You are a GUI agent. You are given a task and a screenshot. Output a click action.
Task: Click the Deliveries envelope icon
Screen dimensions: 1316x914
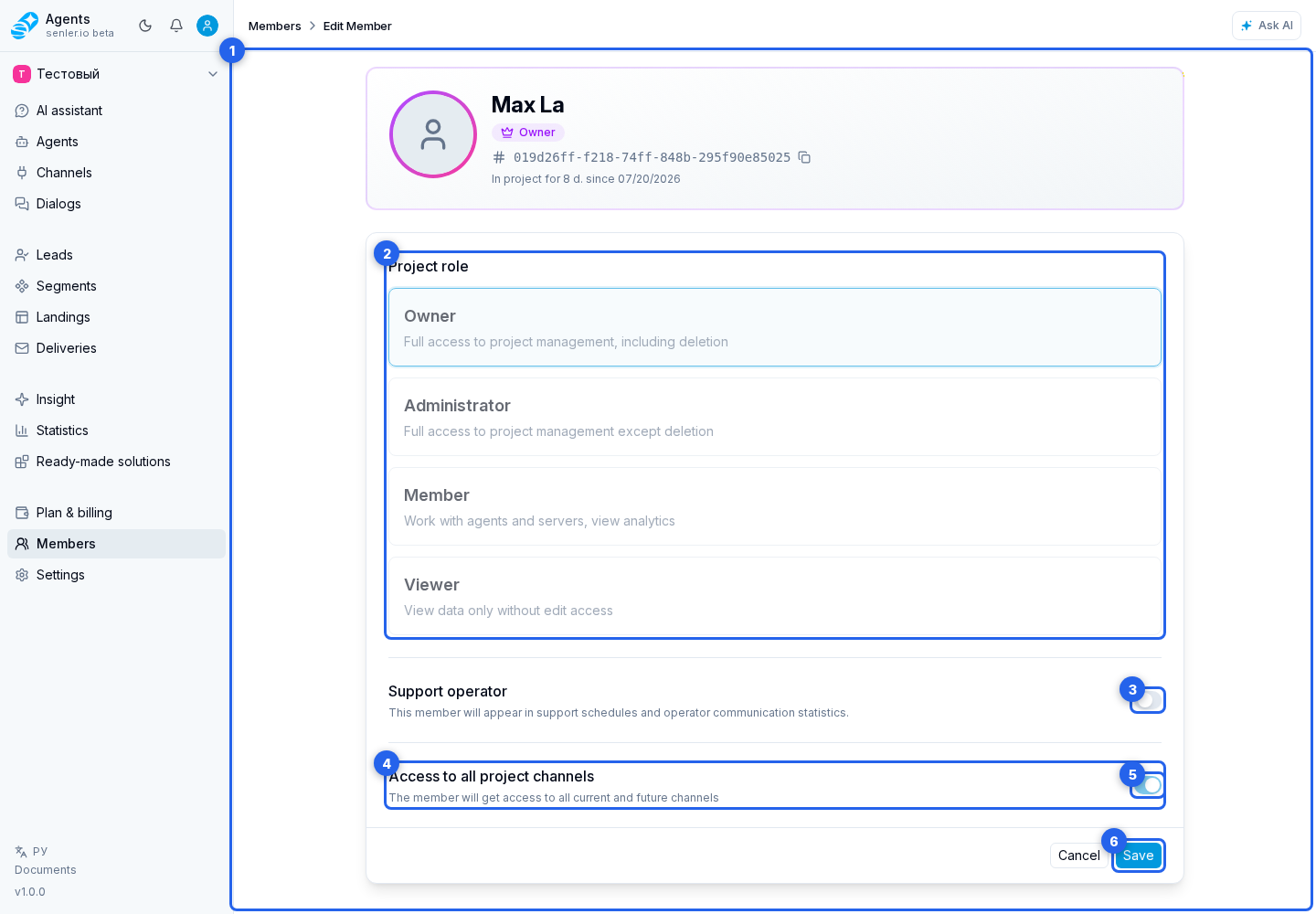click(x=22, y=348)
